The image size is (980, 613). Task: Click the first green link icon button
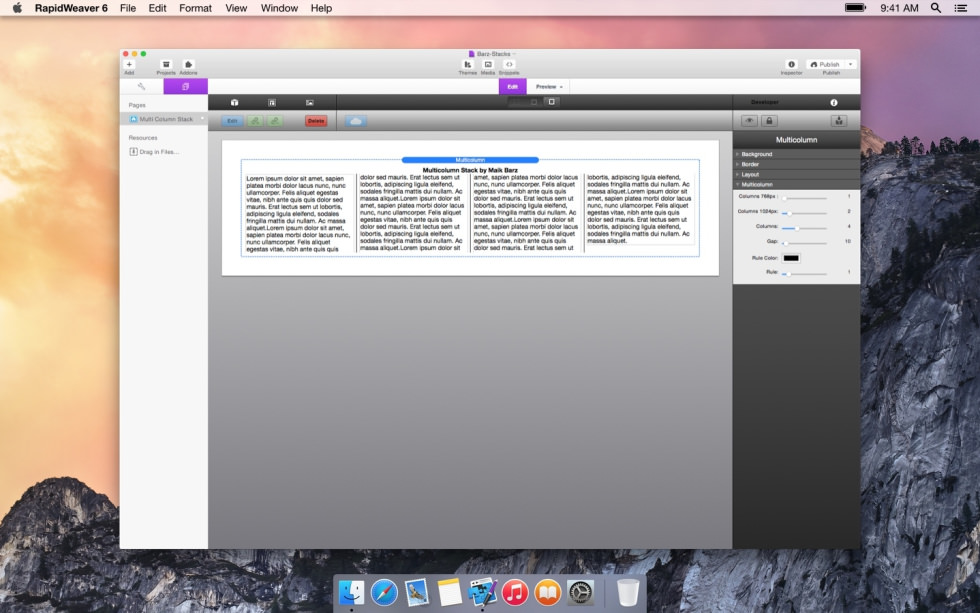pos(255,121)
